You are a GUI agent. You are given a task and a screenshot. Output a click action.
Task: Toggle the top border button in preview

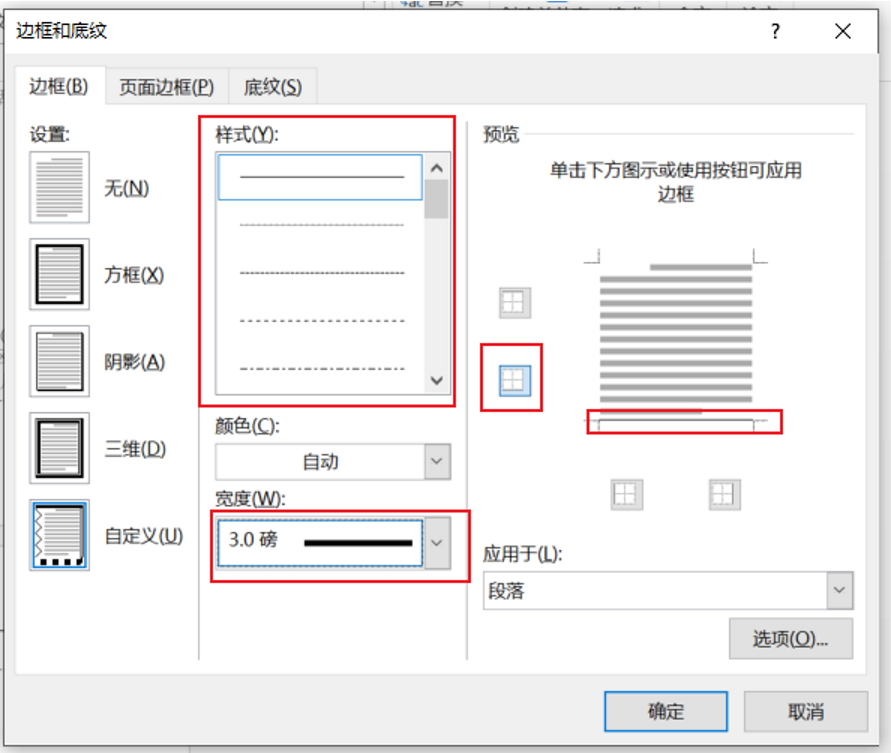tap(515, 303)
